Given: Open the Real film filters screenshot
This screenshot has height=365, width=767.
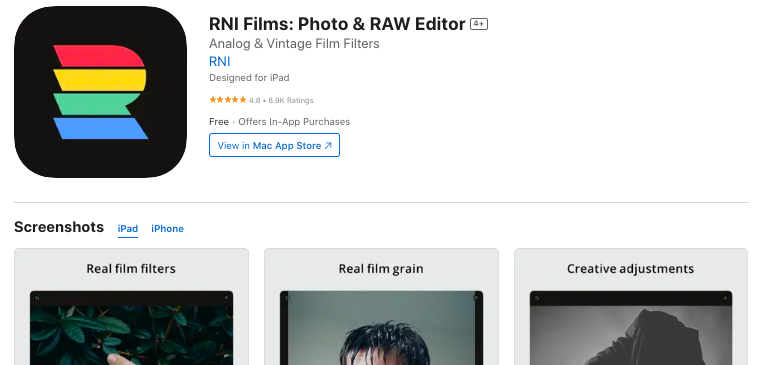Looking at the screenshot, I should point(131,307).
